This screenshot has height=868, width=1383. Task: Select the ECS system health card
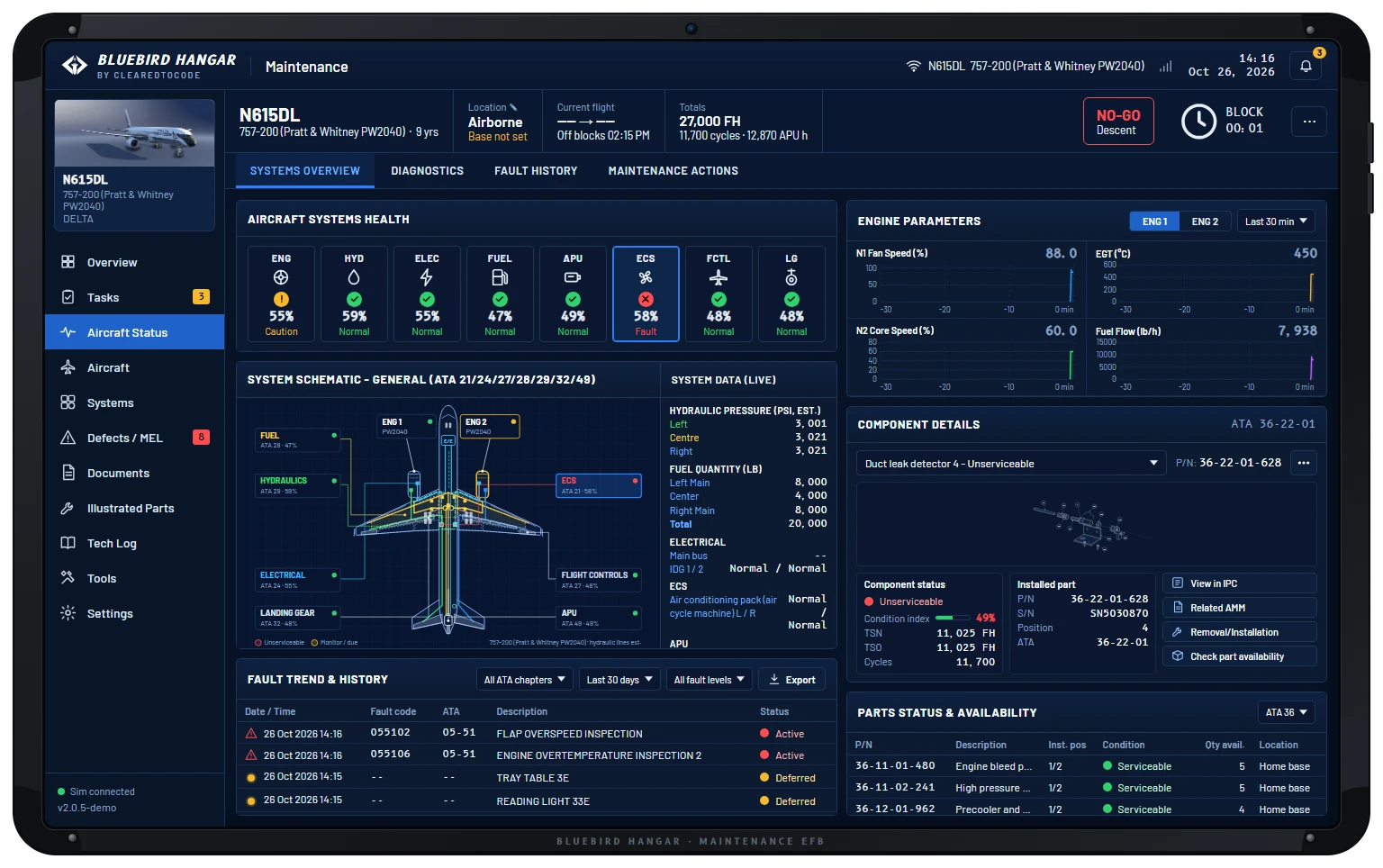tap(646, 294)
